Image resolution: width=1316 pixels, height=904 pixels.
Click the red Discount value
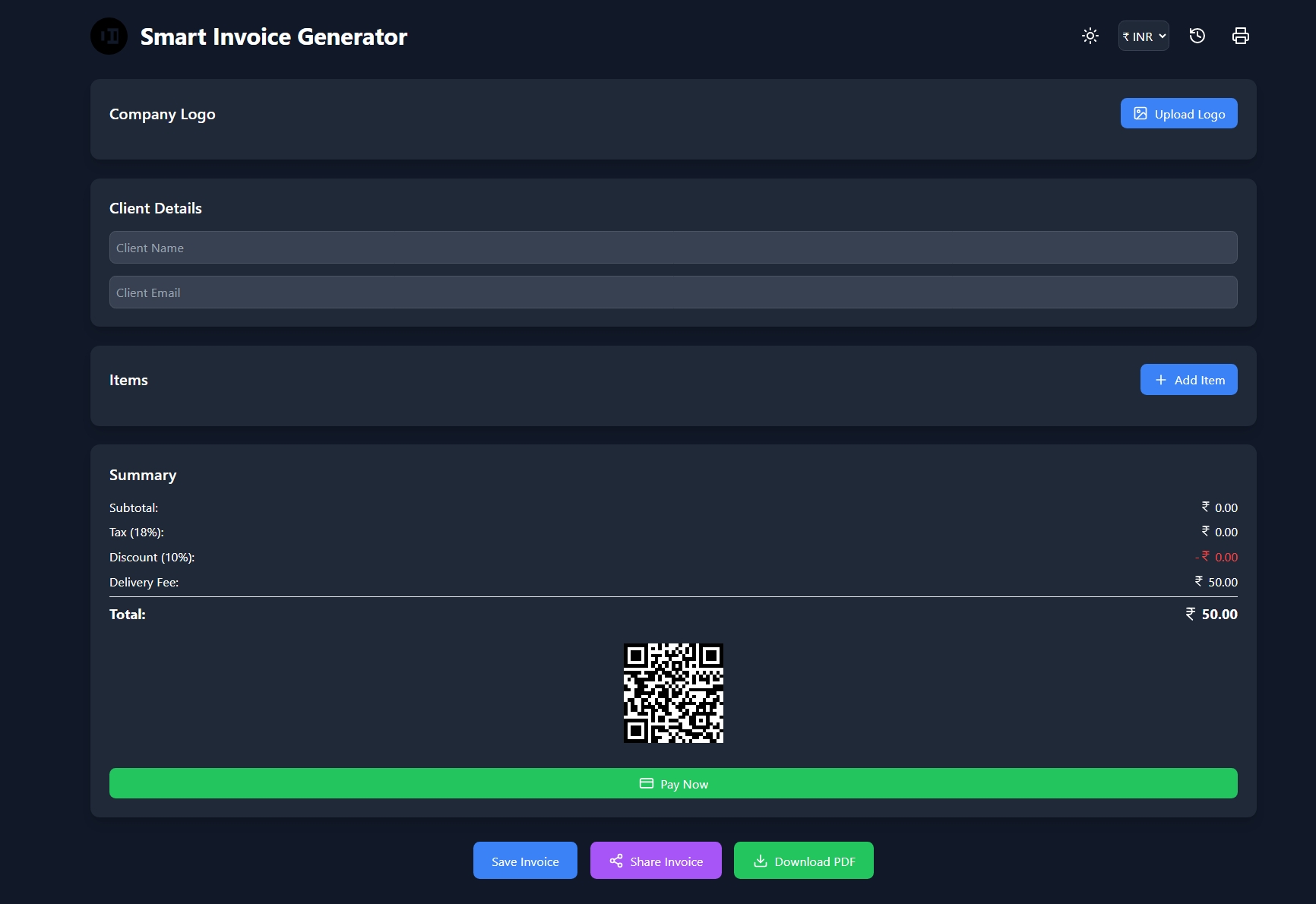[1216, 557]
